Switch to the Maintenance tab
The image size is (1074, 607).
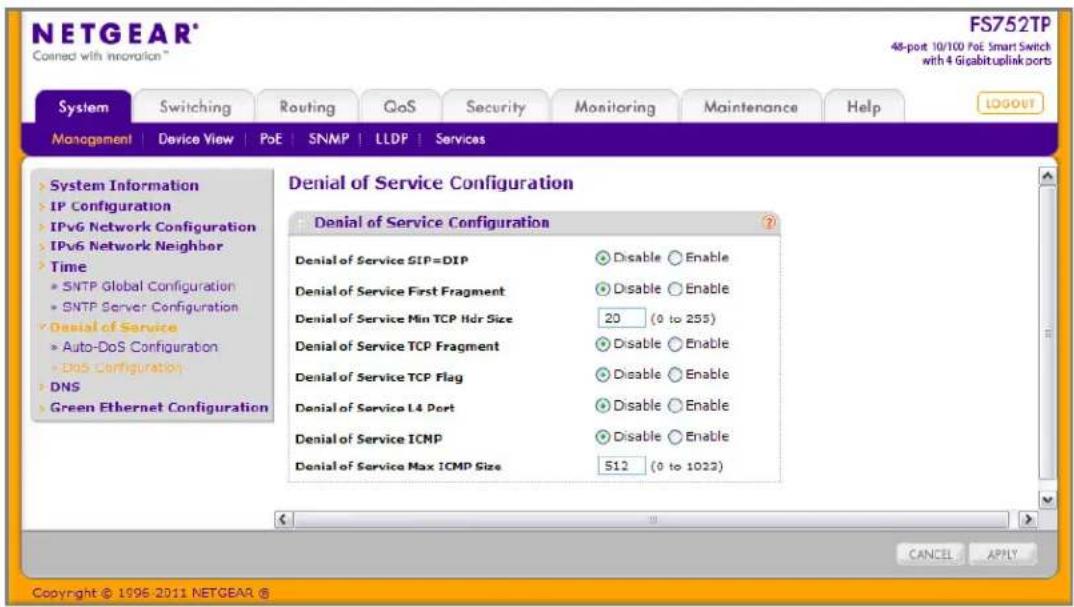[751, 108]
